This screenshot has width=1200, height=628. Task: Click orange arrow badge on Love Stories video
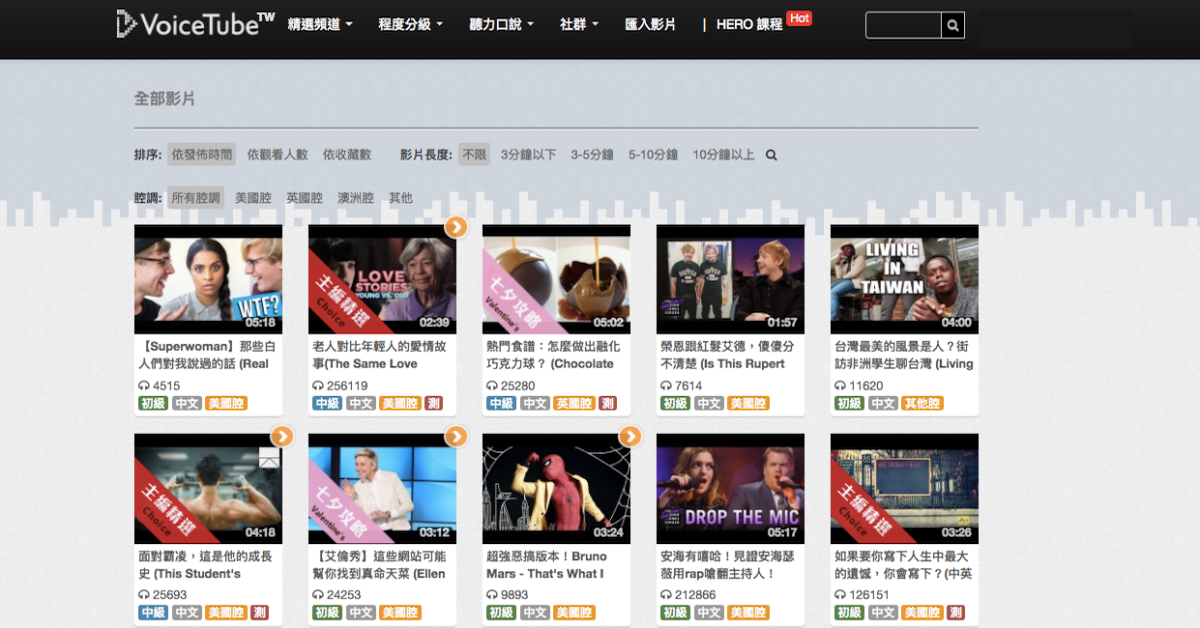(x=456, y=227)
